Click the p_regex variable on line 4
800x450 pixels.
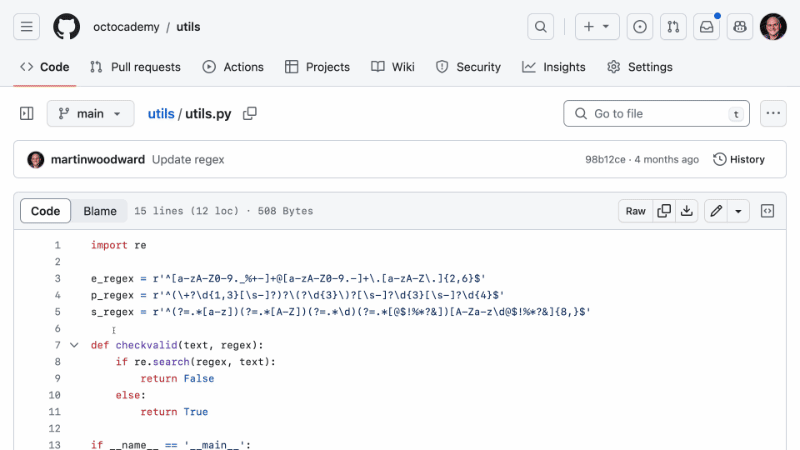112,295
